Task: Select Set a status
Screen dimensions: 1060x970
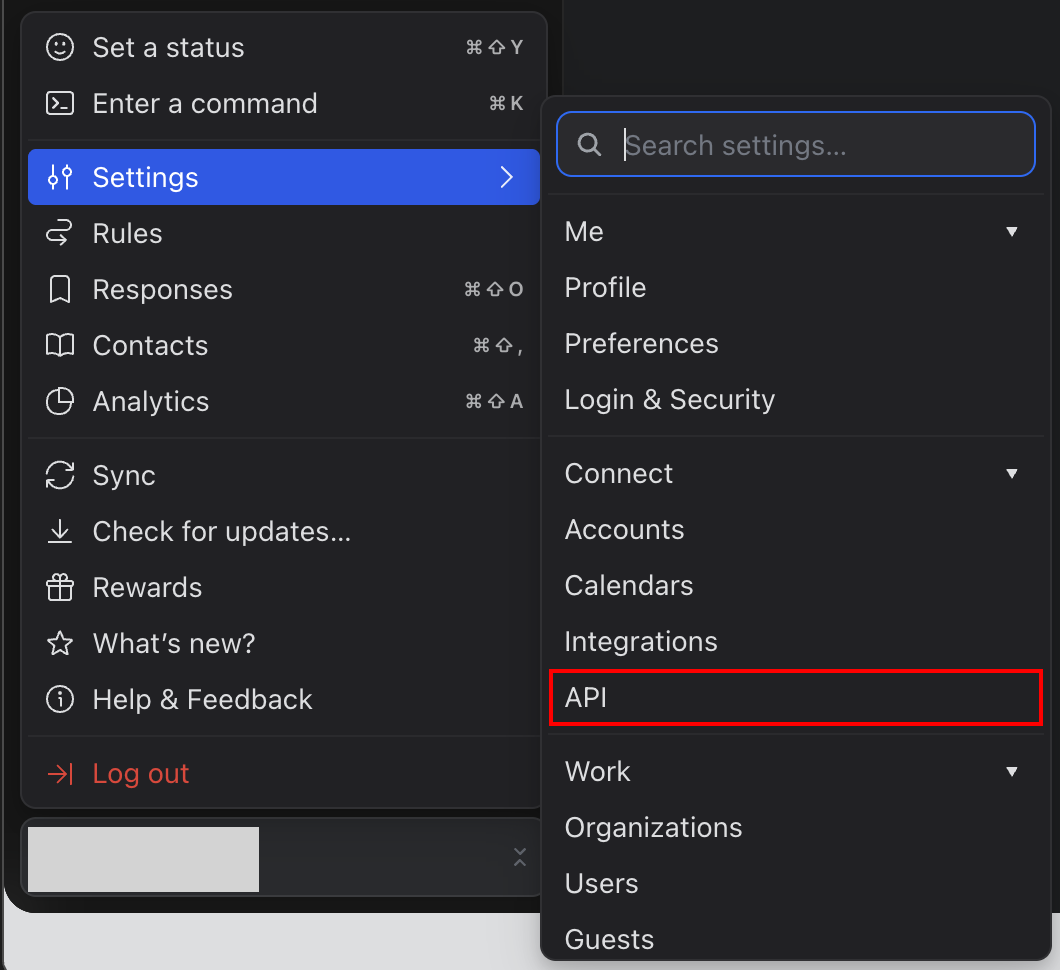Action: pyautogui.click(x=284, y=47)
